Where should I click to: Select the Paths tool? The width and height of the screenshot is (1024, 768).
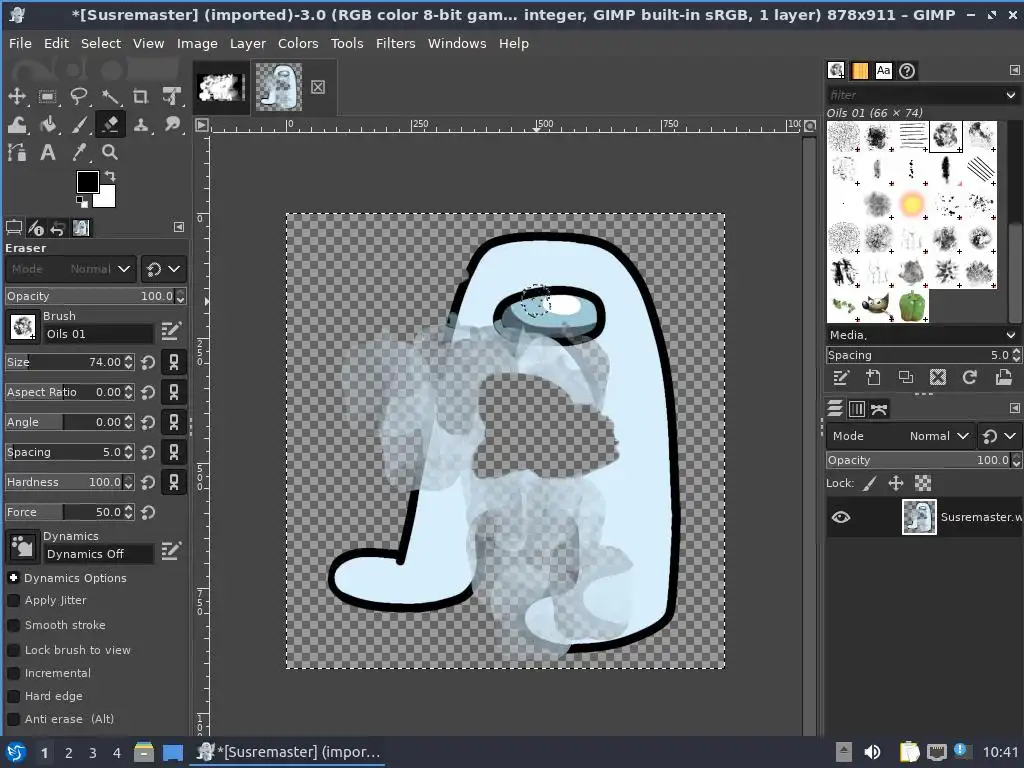click(x=16, y=152)
